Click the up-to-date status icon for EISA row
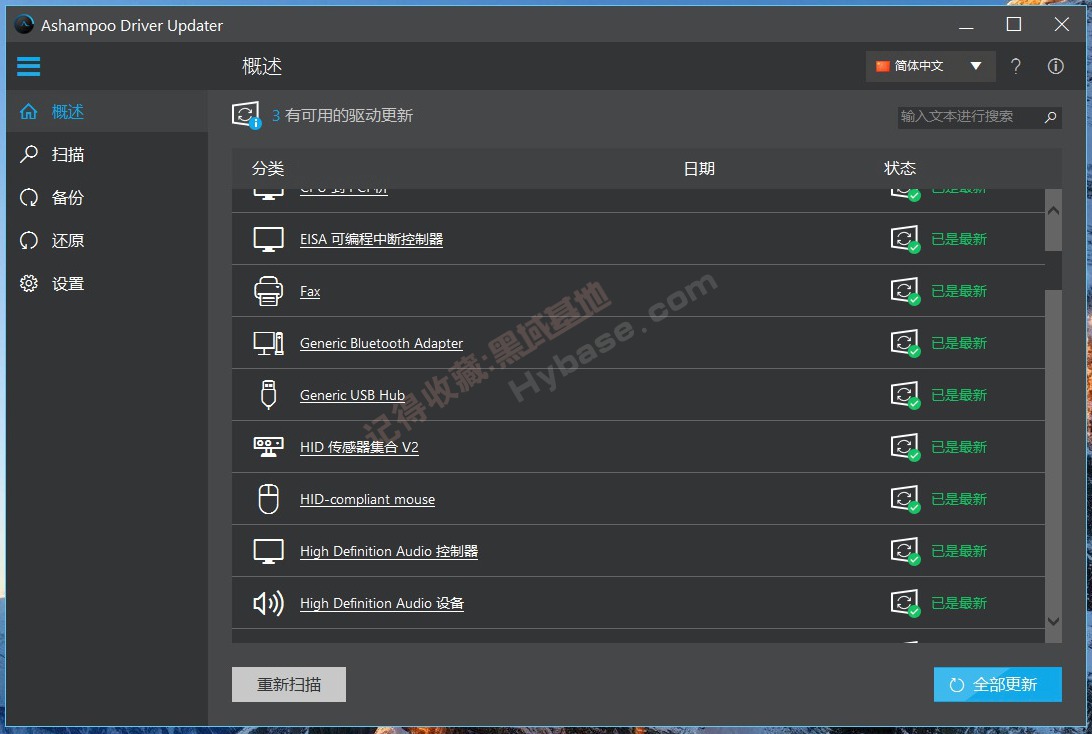 click(x=905, y=239)
